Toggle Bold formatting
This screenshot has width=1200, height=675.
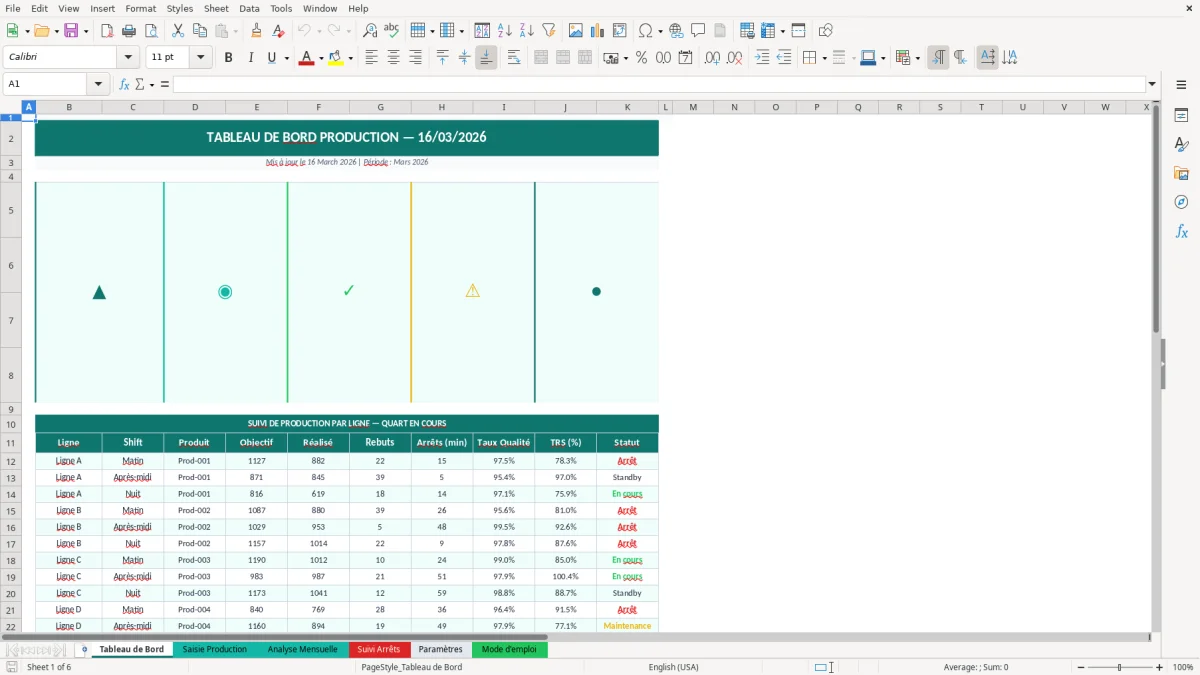click(229, 58)
